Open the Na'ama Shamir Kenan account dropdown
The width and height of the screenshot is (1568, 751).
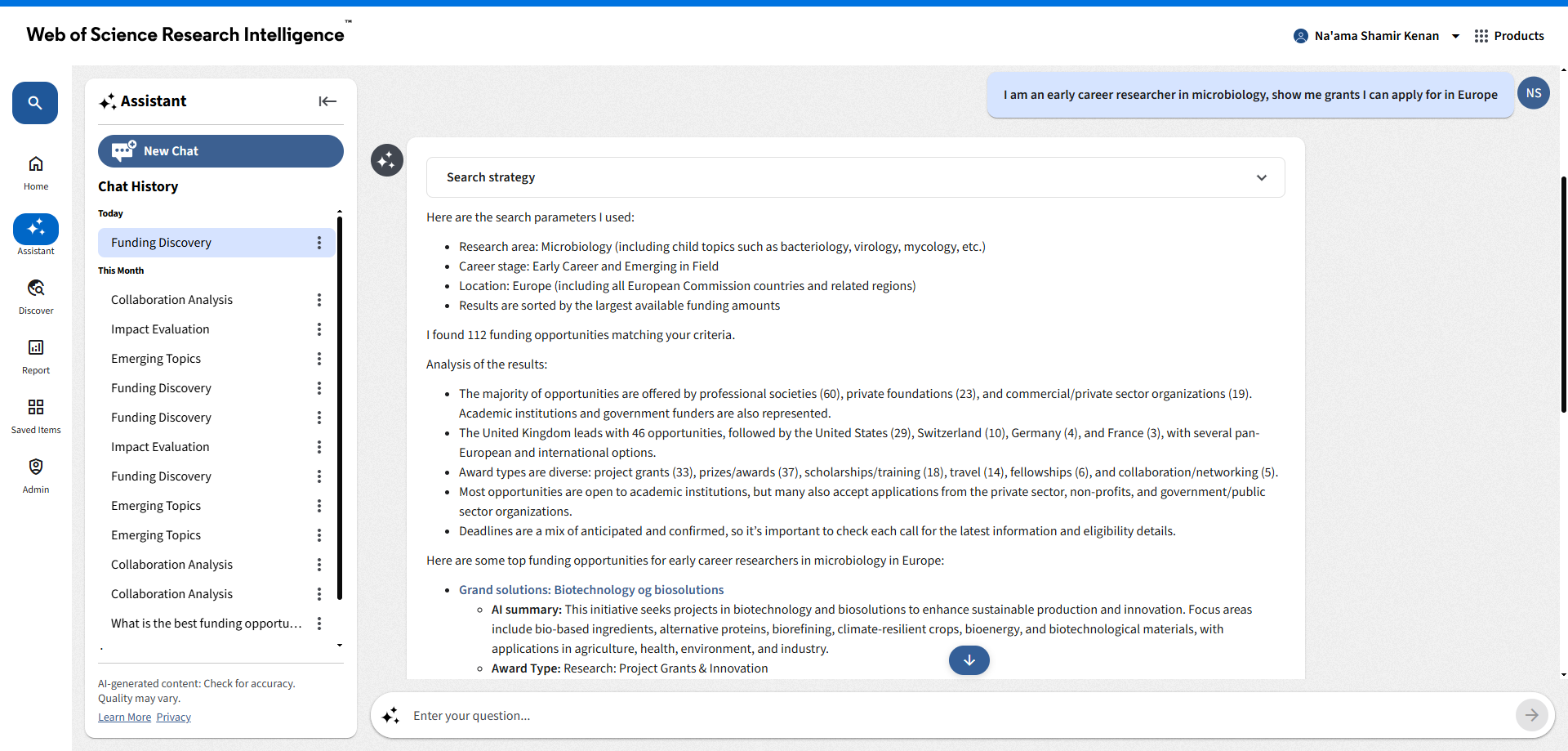tap(1376, 36)
